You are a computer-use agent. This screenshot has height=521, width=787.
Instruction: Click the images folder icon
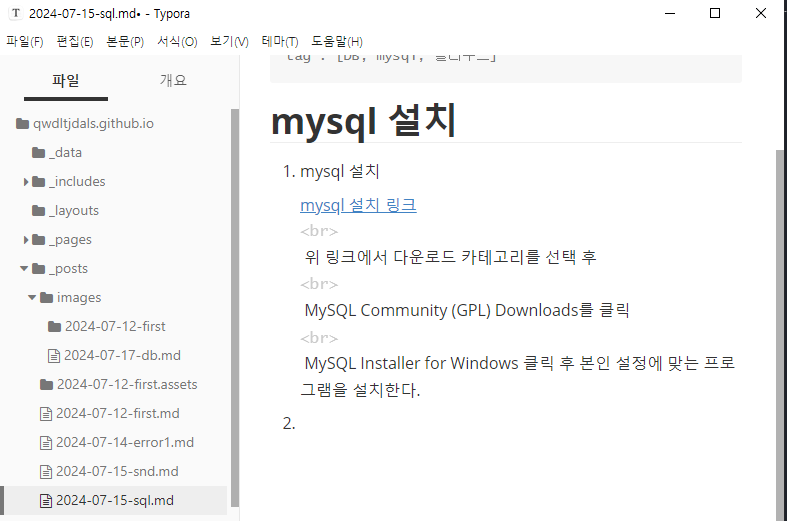point(47,298)
